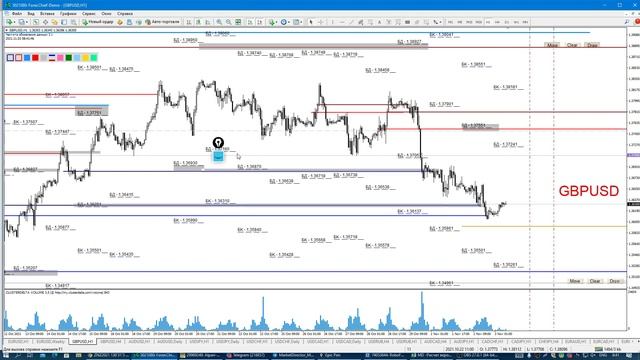The width and height of the screenshot is (640, 360).
Task: Tile the chart windows
Action: tap(238, 22)
